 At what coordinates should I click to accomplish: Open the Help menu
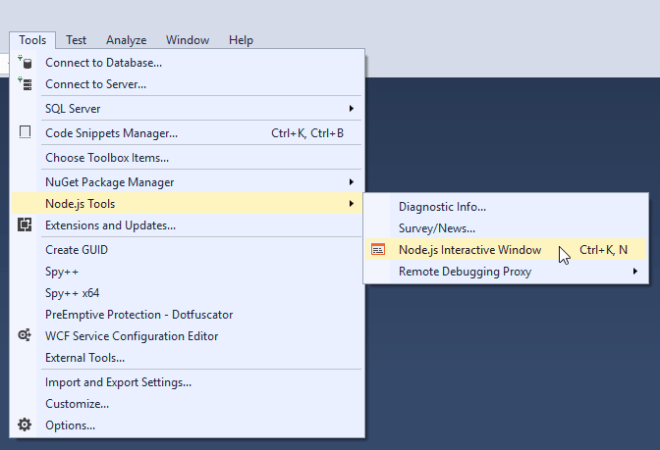tap(241, 40)
